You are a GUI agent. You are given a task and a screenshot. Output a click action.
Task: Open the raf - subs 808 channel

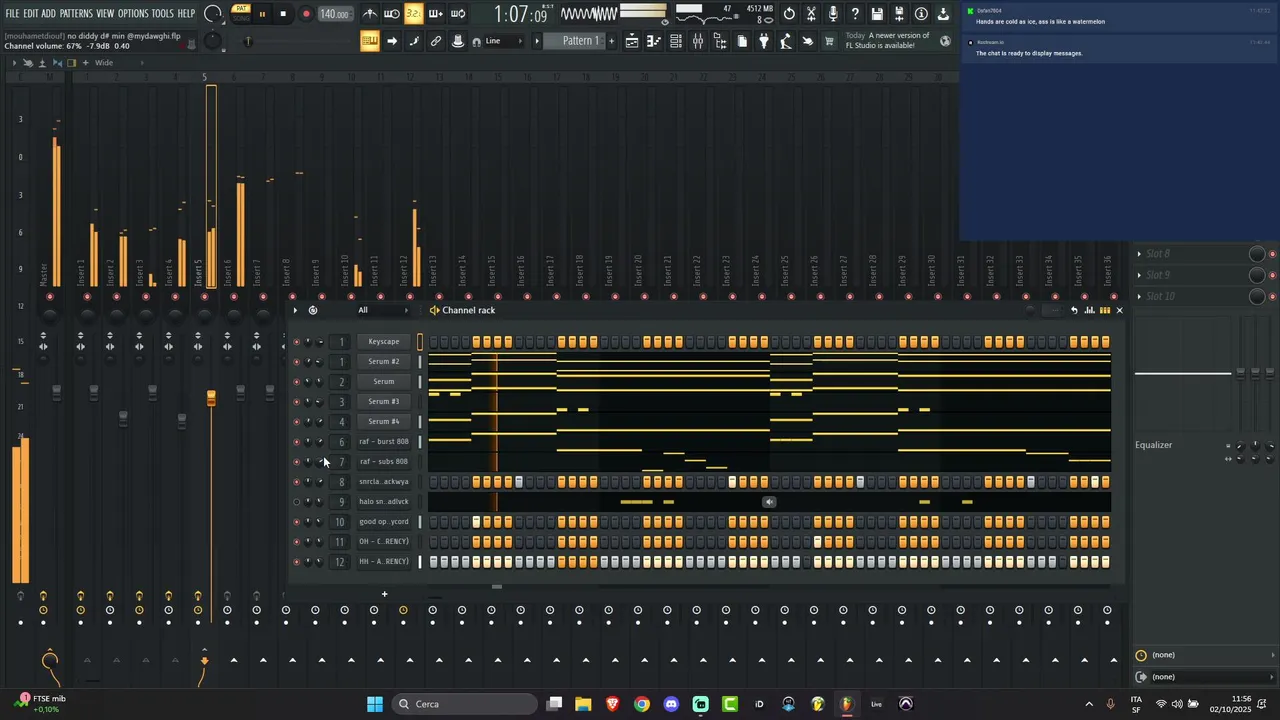pos(384,462)
